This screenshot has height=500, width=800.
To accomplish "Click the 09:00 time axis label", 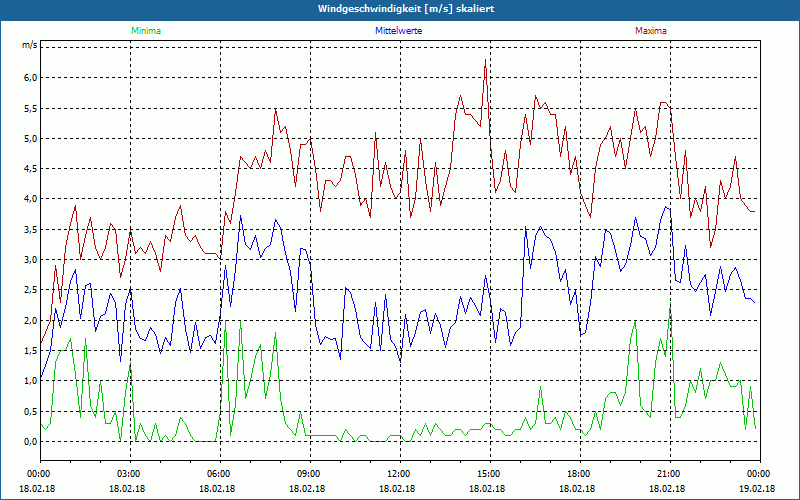I will pos(307,474).
